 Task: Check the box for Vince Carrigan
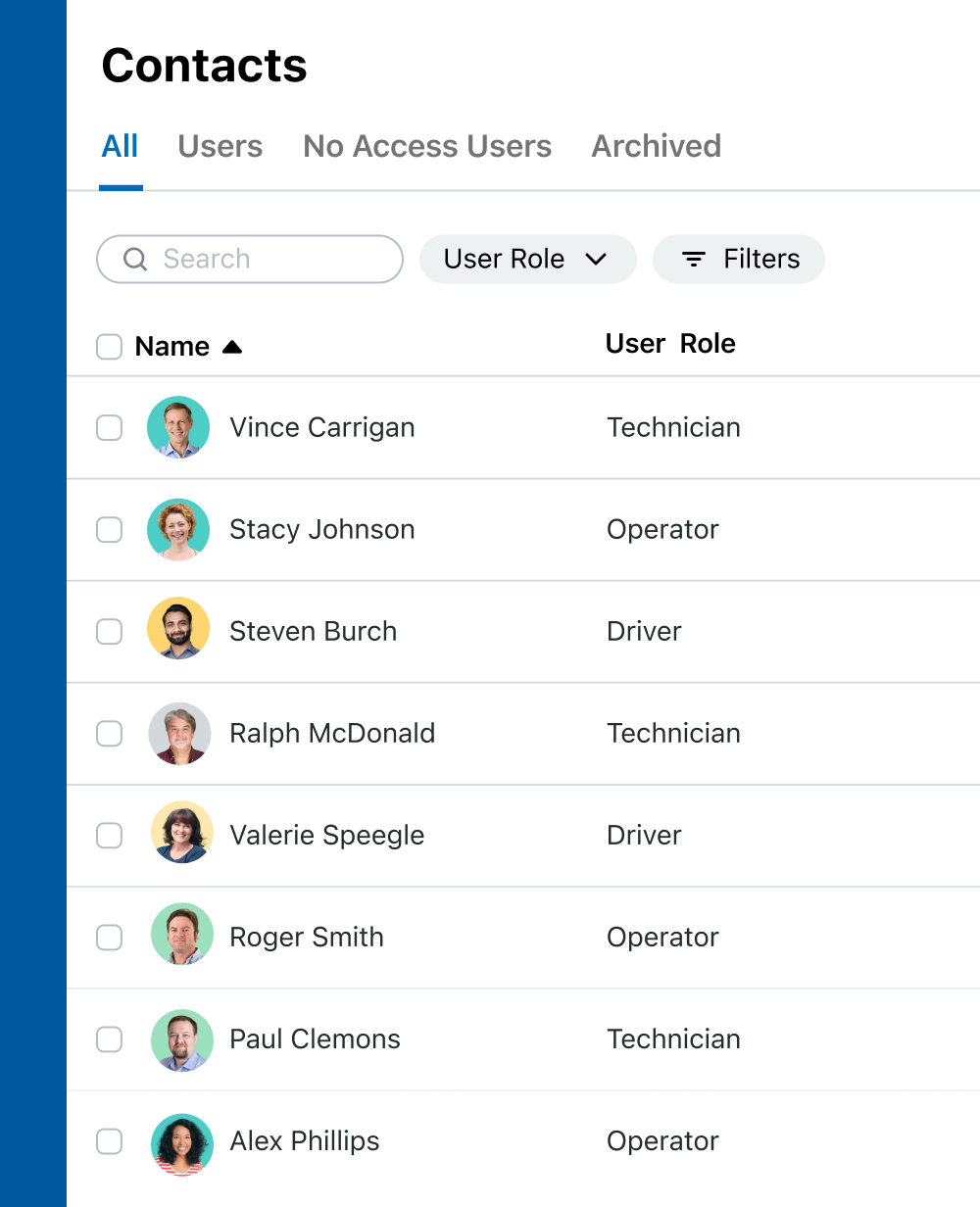(x=109, y=427)
